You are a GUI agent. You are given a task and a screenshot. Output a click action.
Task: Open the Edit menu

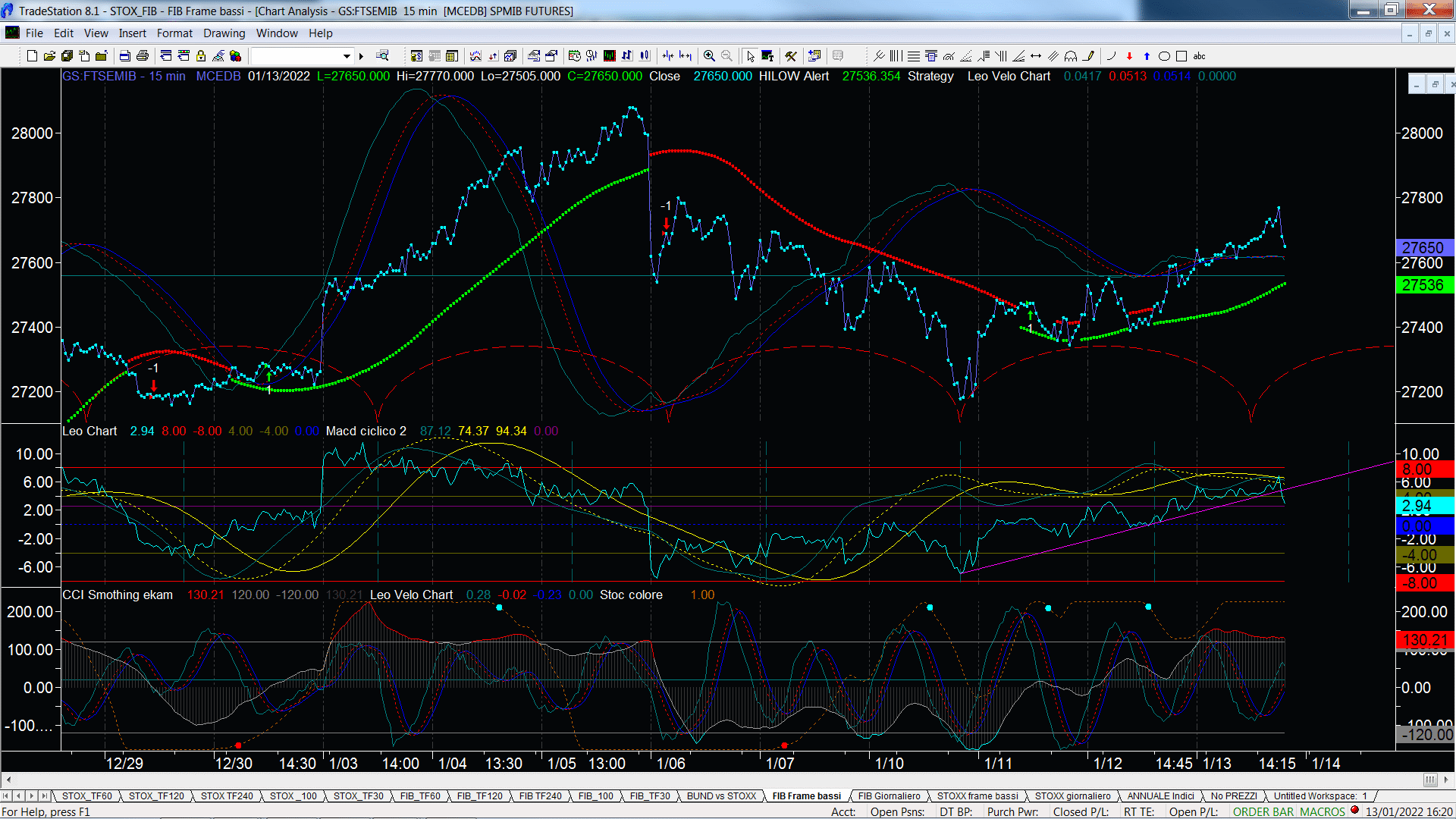64,33
